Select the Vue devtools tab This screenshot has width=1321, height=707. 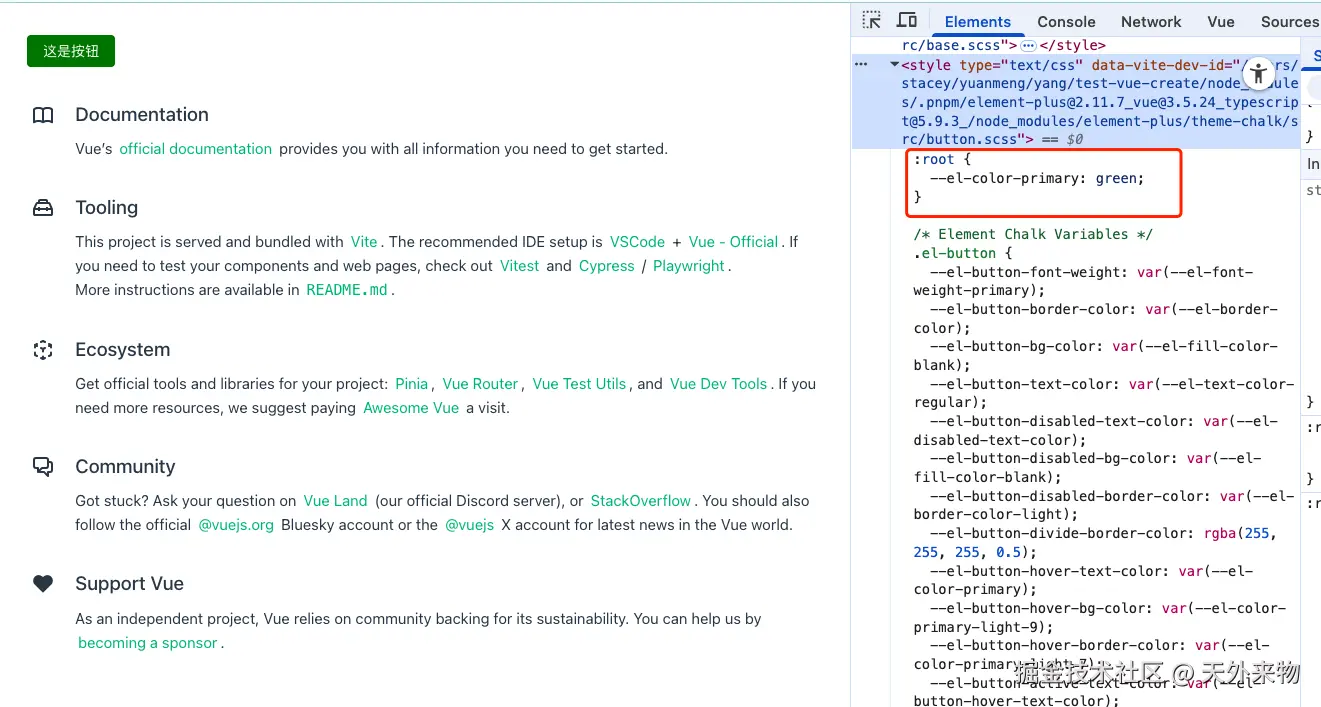click(1220, 21)
